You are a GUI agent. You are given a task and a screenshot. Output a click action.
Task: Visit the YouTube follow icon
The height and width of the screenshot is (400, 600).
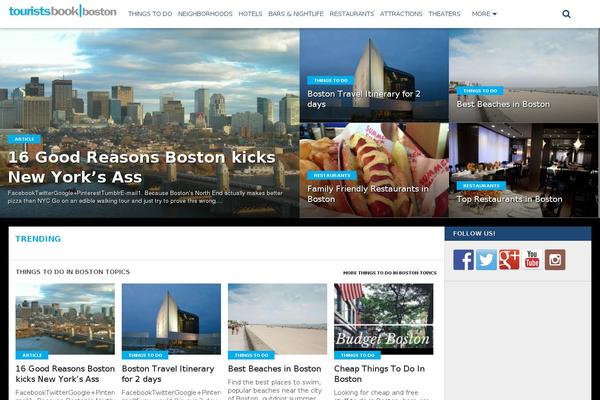532,259
